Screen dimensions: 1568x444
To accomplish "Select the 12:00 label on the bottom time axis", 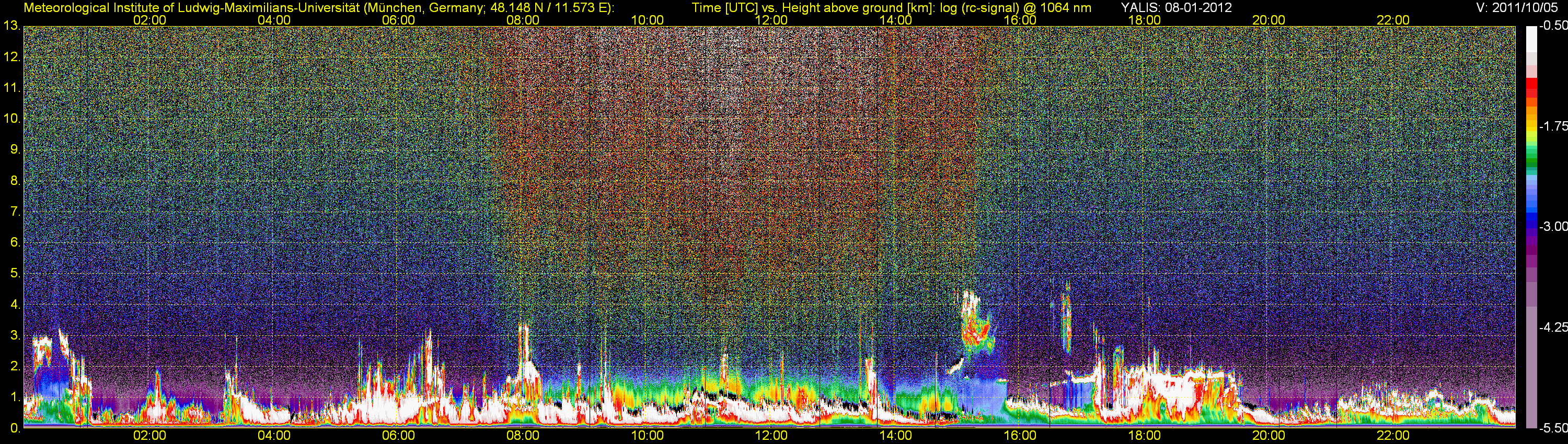I will tap(771, 436).
